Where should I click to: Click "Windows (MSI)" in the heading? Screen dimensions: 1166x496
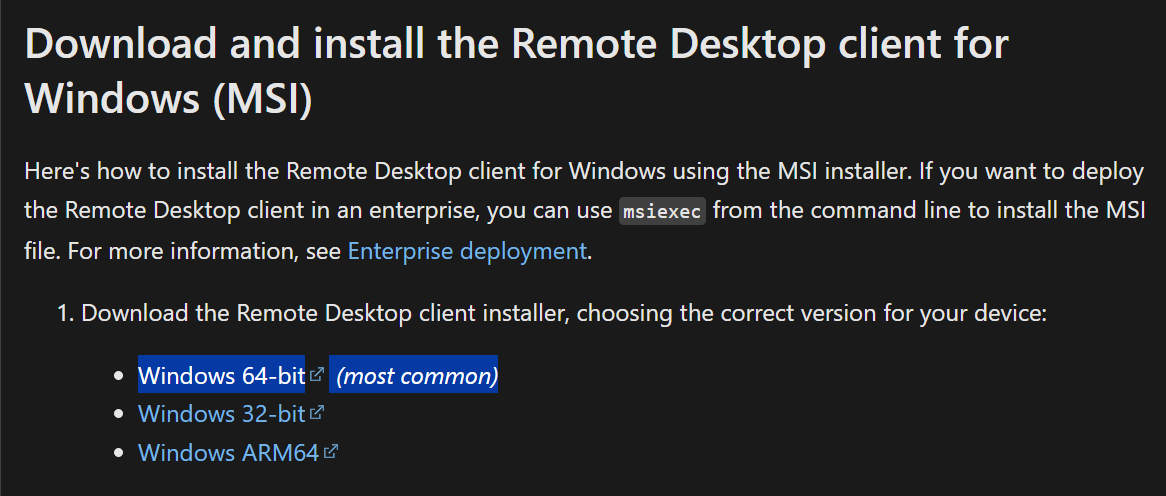(169, 99)
